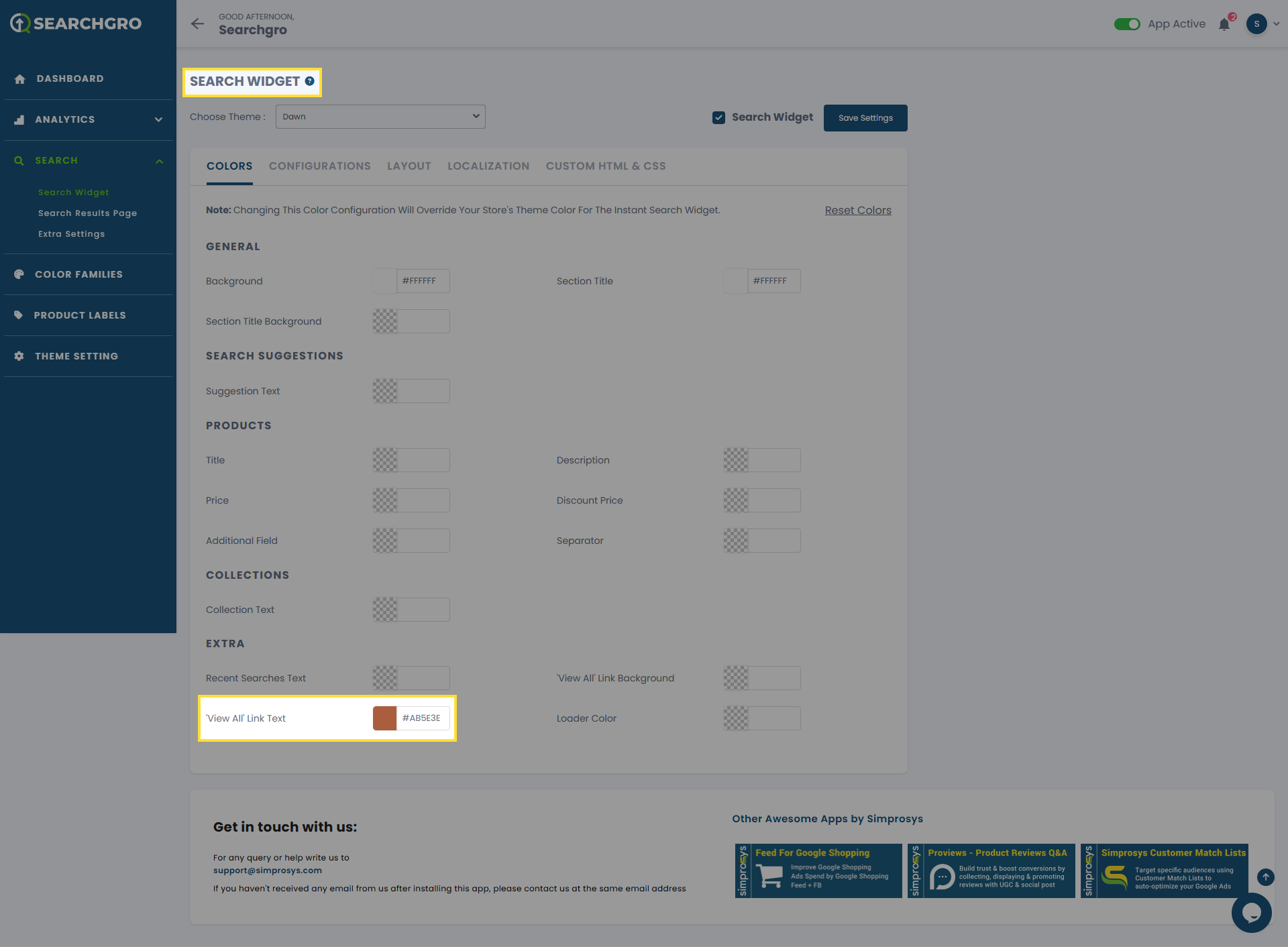Click the Reset Colors link
This screenshot has width=1288, height=947.
857,211
